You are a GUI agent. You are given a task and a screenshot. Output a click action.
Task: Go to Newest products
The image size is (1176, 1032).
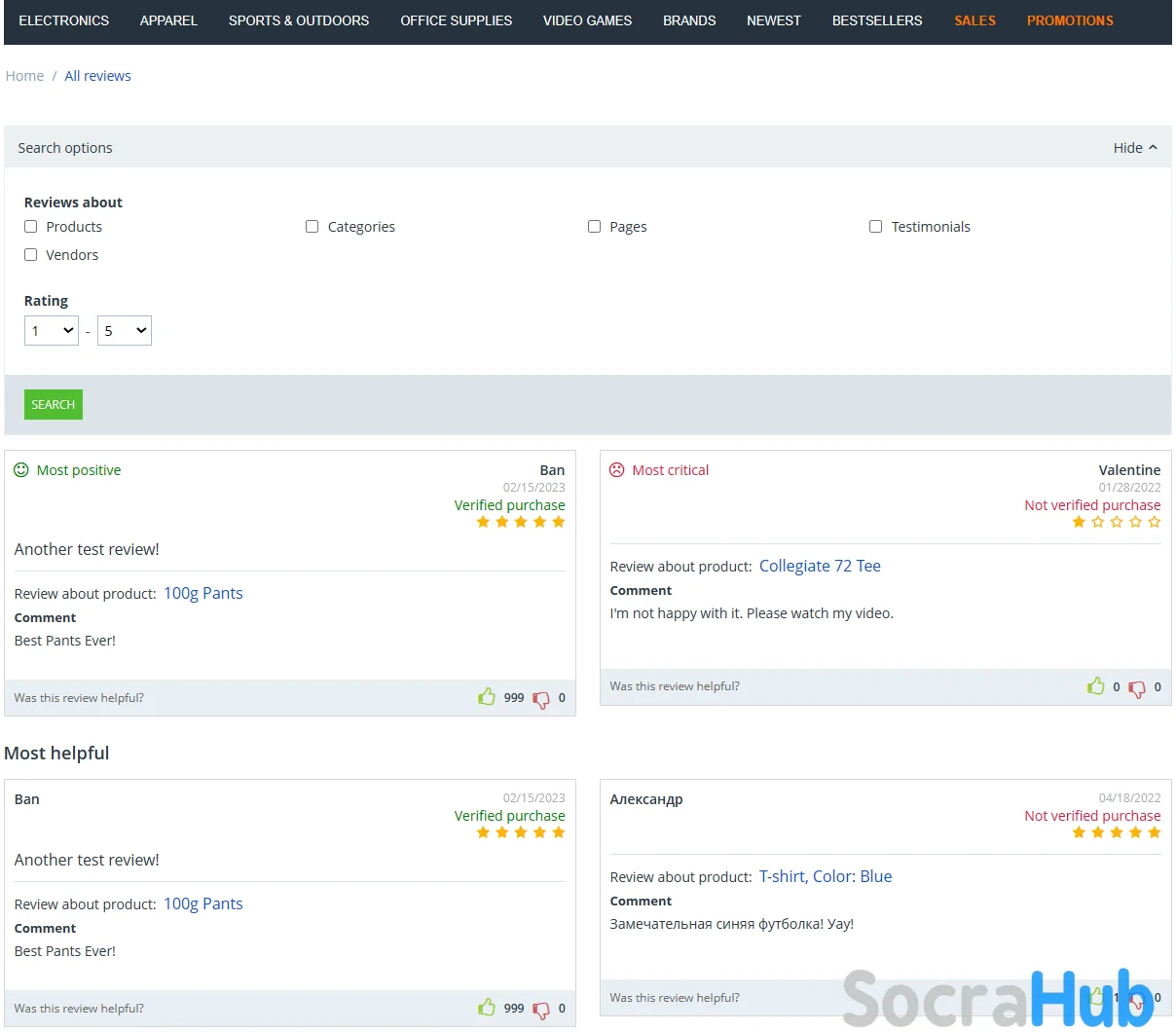[x=774, y=20]
